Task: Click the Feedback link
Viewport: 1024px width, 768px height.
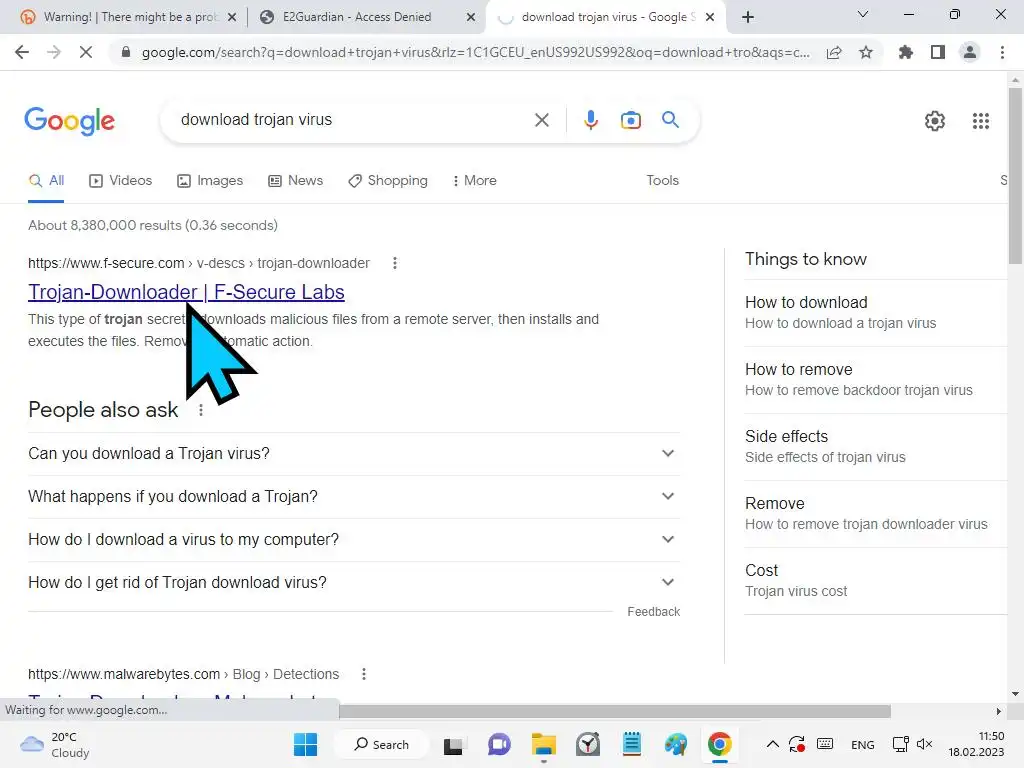Action: (653, 612)
